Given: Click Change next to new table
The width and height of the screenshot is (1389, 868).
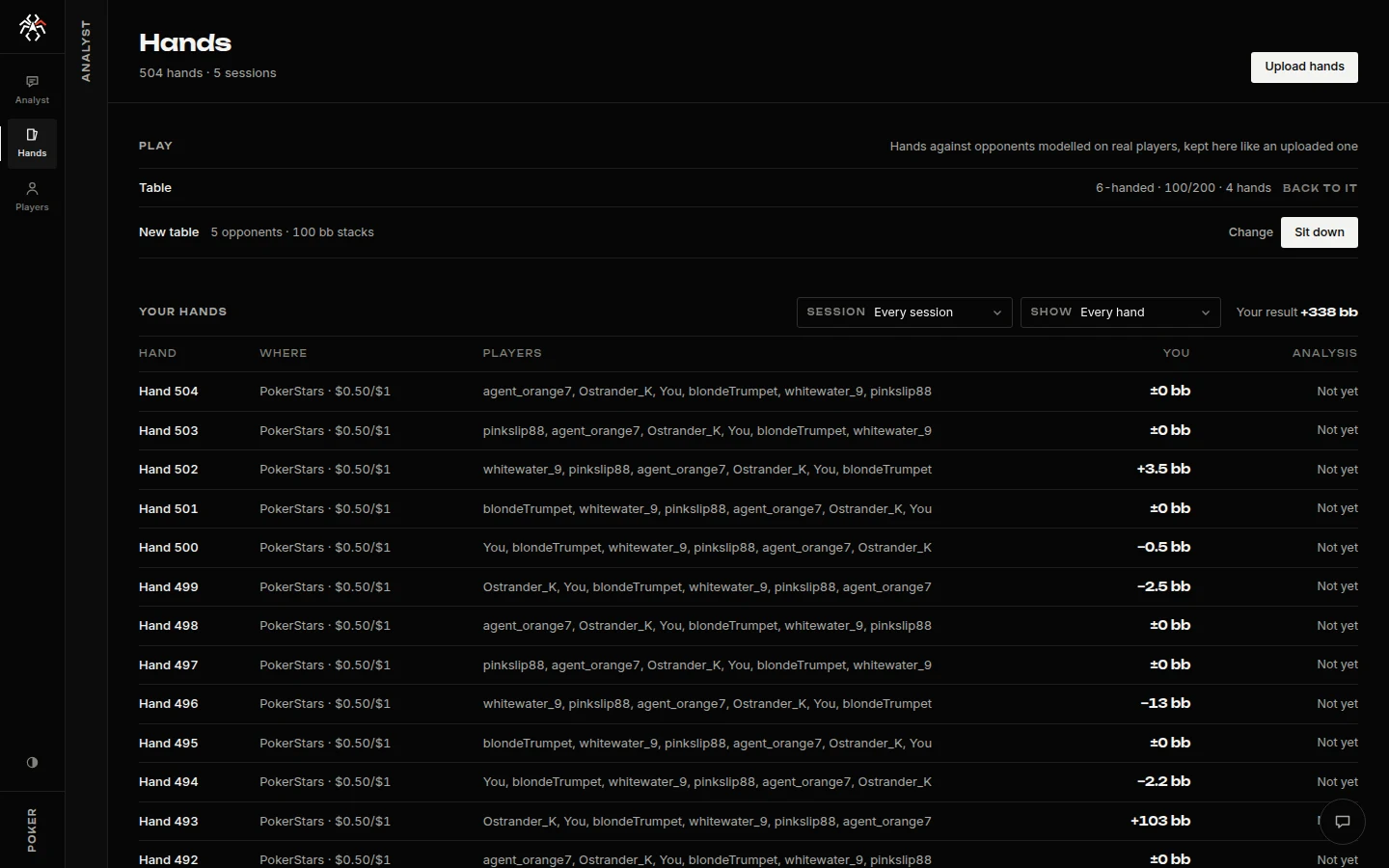Looking at the screenshot, I should click(x=1250, y=232).
